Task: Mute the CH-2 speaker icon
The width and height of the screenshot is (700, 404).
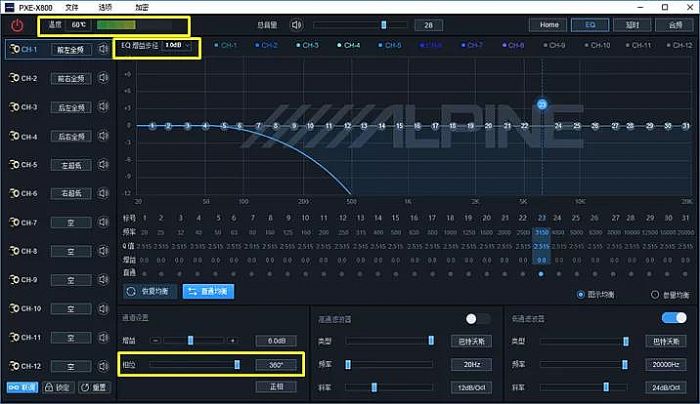Action: coord(103,78)
